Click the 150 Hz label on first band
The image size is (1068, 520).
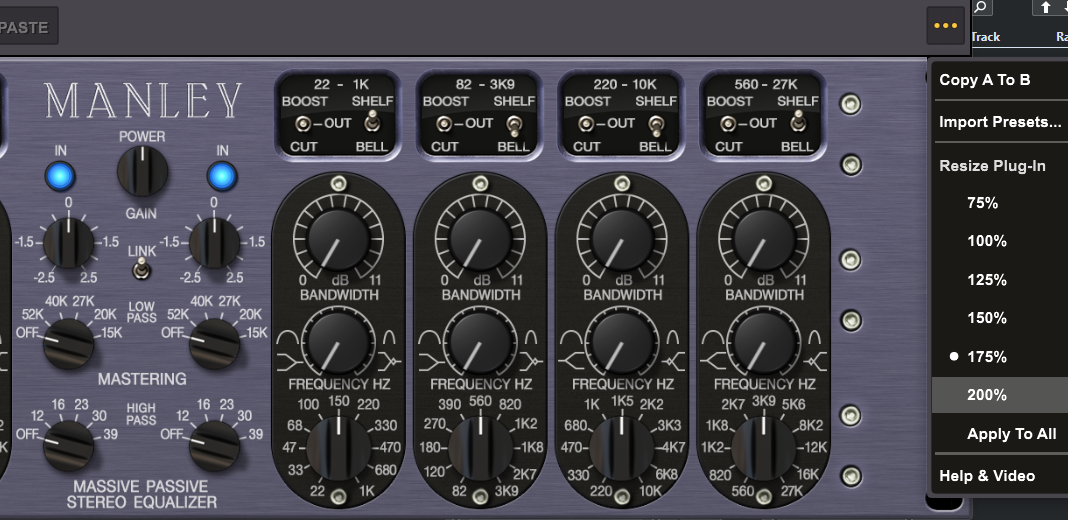click(x=339, y=400)
